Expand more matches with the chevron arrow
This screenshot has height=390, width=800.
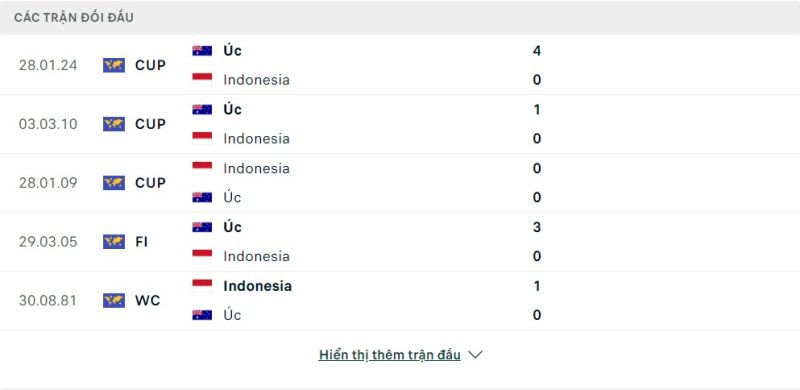pyautogui.click(x=475, y=354)
